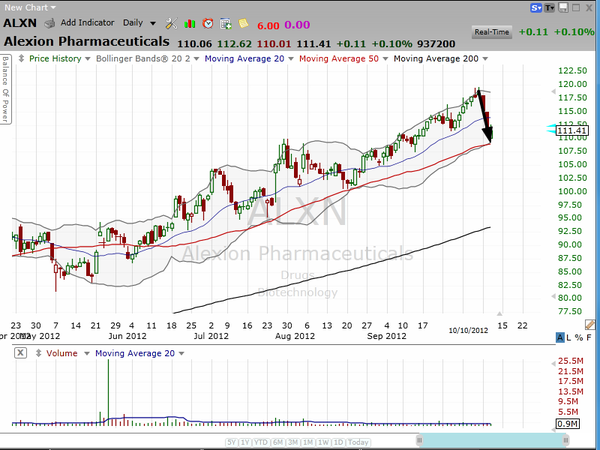Click Add Indicator button
Viewport: 600px width, 450px height.
87,23
